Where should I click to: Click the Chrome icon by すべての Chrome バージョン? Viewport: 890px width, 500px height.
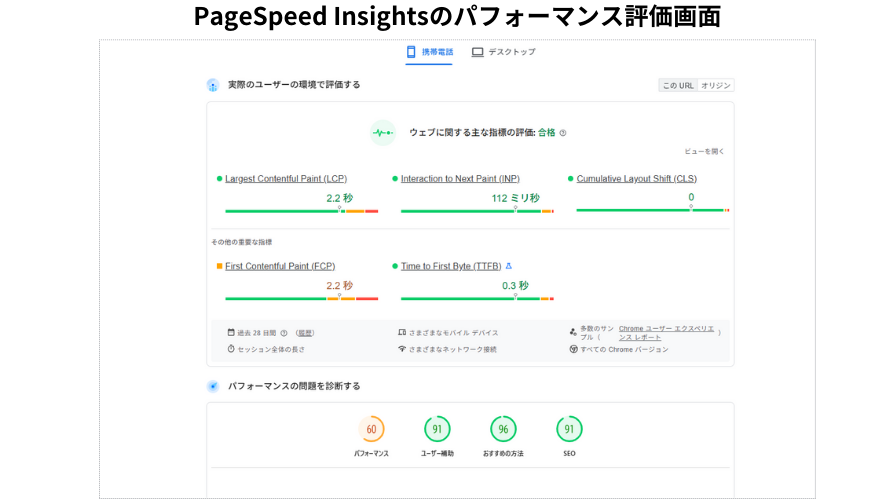(x=573, y=349)
